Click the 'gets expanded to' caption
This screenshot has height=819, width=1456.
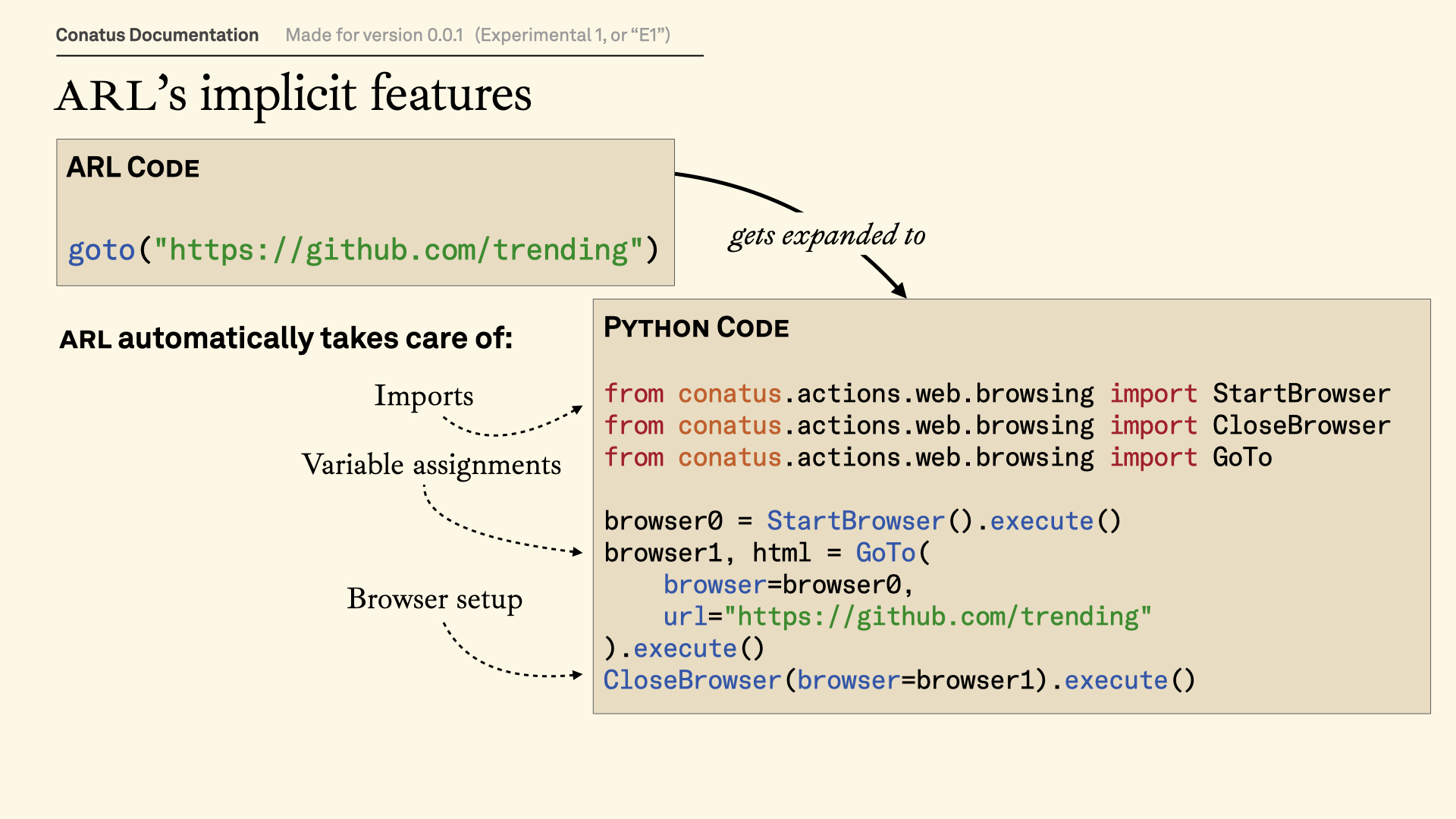[x=827, y=236]
